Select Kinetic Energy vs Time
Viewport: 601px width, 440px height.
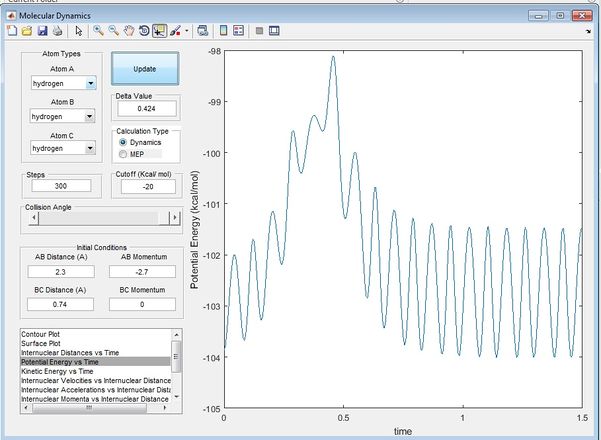[x=95, y=371]
